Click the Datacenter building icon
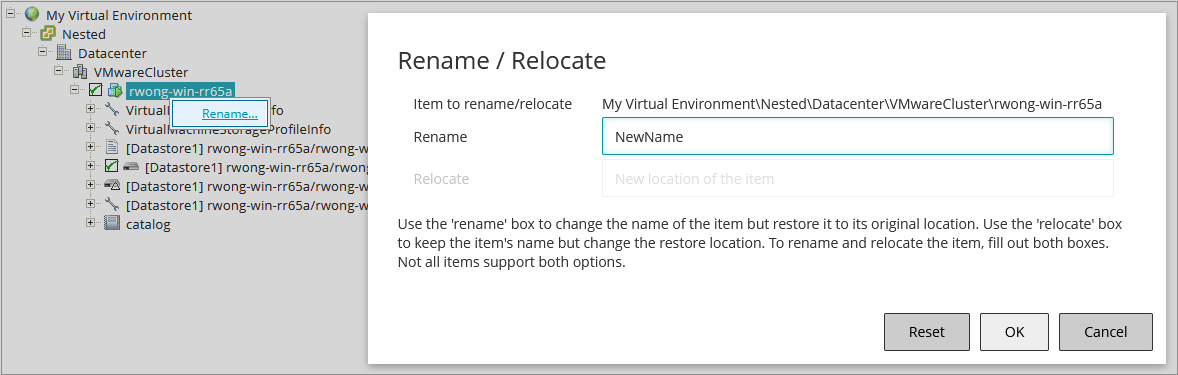 tap(64, 53)
